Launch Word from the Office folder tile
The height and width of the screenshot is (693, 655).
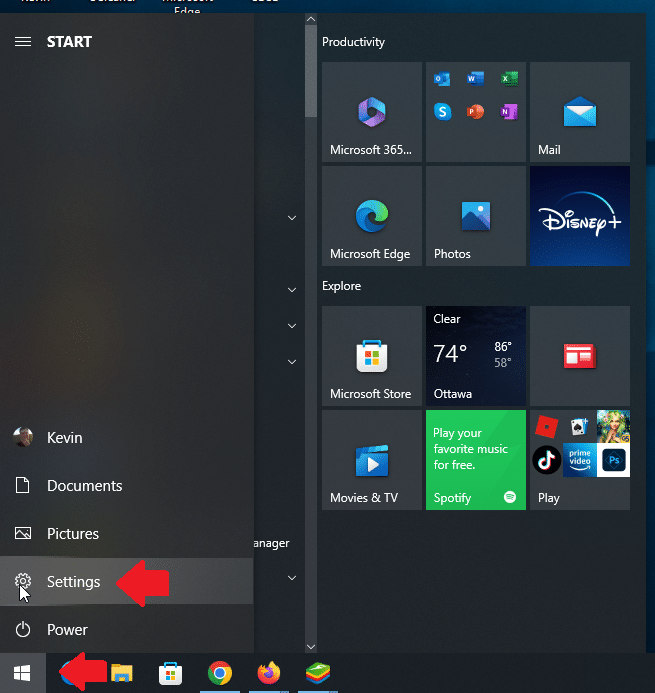476,79
